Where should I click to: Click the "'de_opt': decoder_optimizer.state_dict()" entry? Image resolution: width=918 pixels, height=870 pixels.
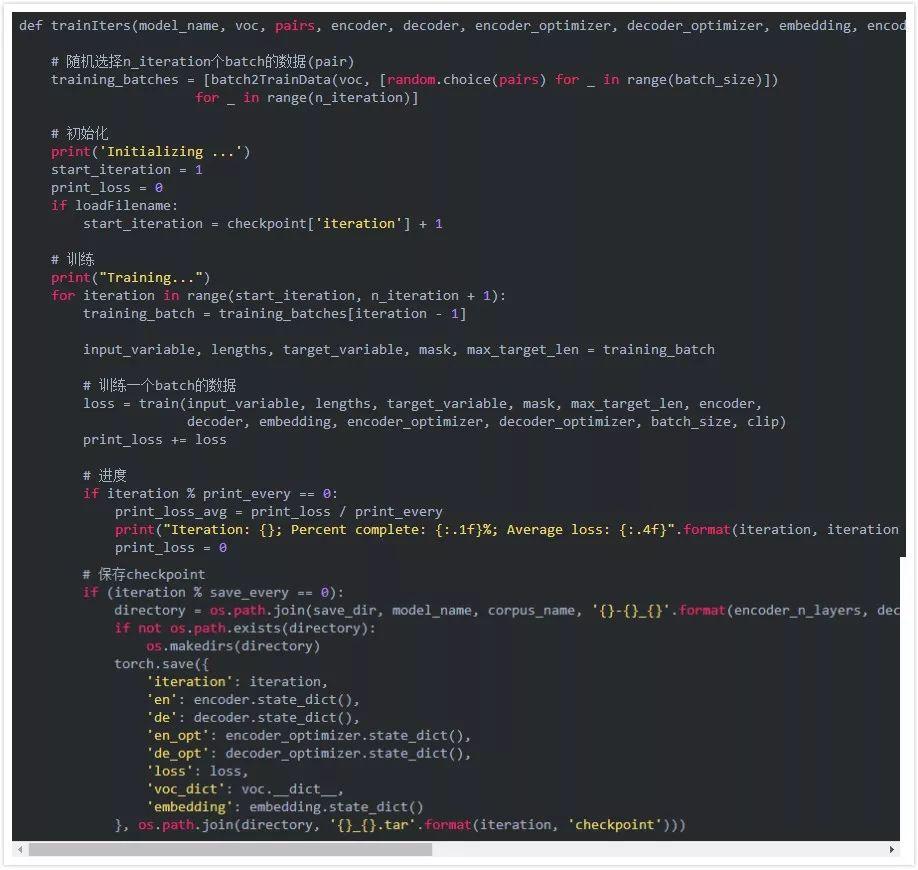309,753
